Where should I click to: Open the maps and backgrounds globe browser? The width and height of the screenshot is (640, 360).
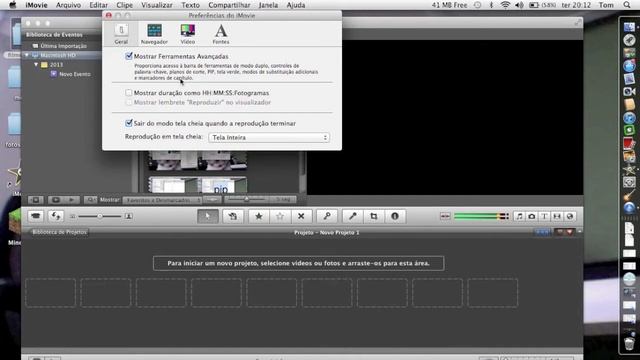570,216
